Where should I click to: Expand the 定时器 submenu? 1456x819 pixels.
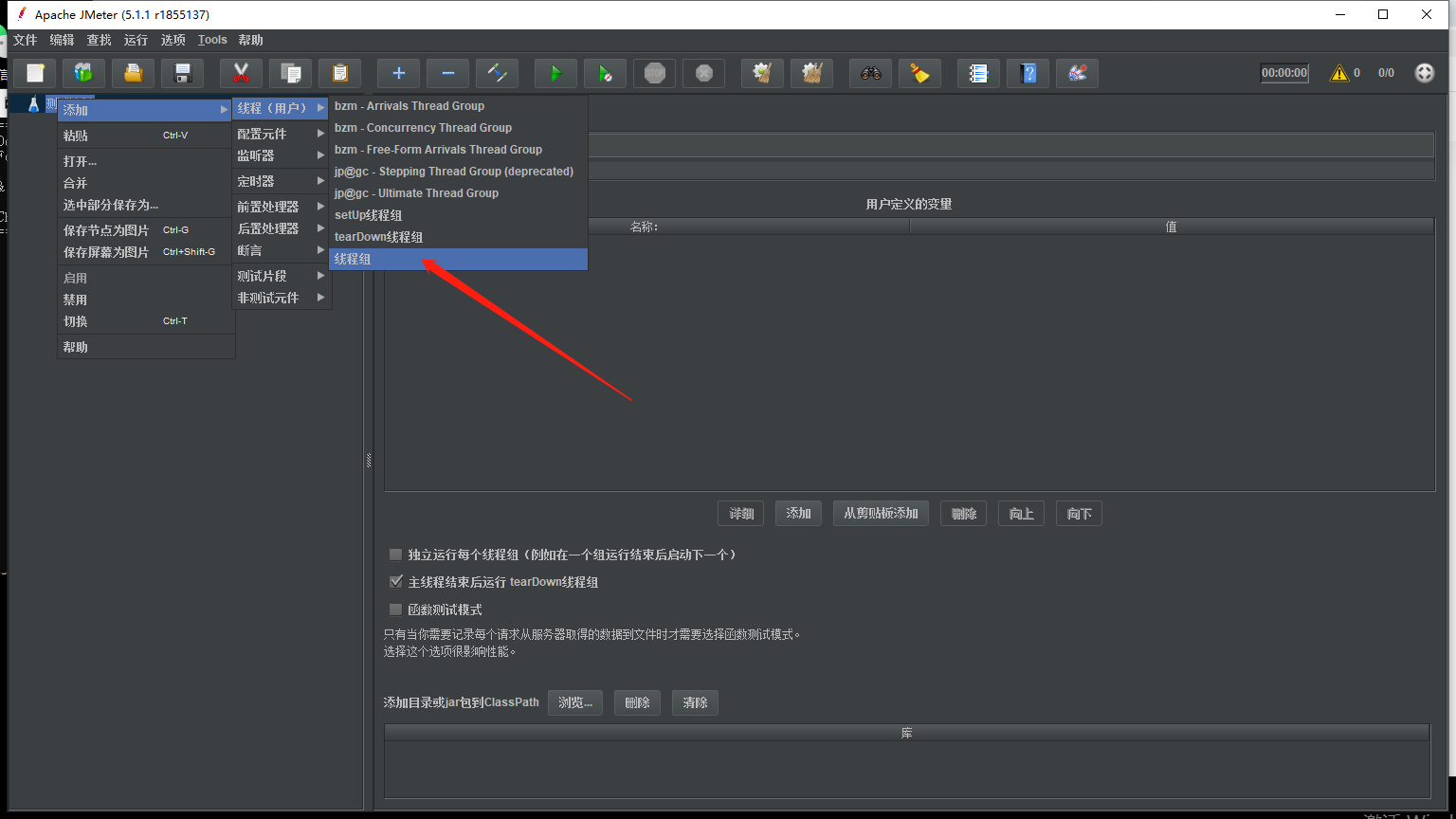click(282, 181)
